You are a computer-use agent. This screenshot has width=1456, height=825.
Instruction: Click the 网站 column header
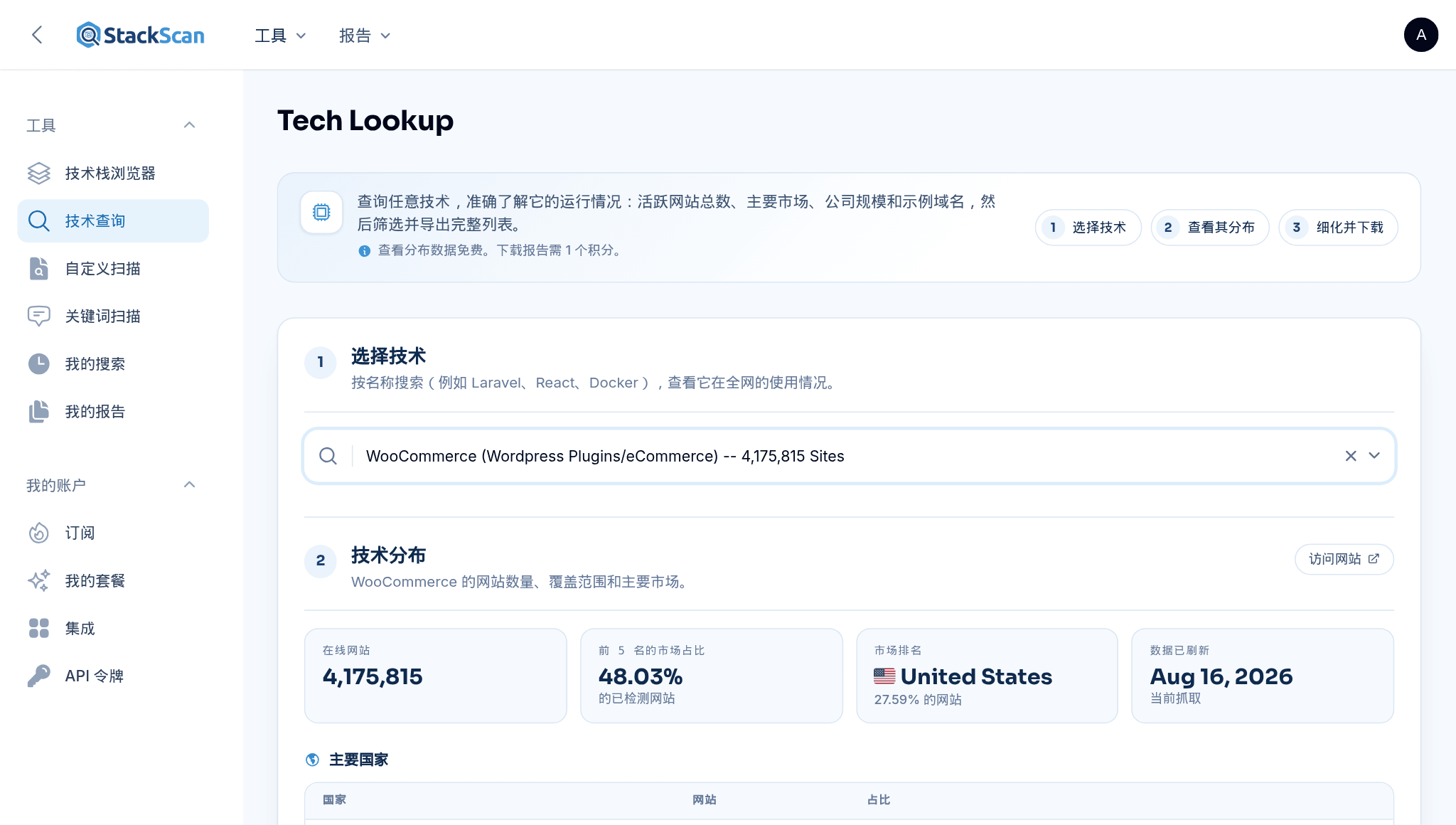click(705, 800)
